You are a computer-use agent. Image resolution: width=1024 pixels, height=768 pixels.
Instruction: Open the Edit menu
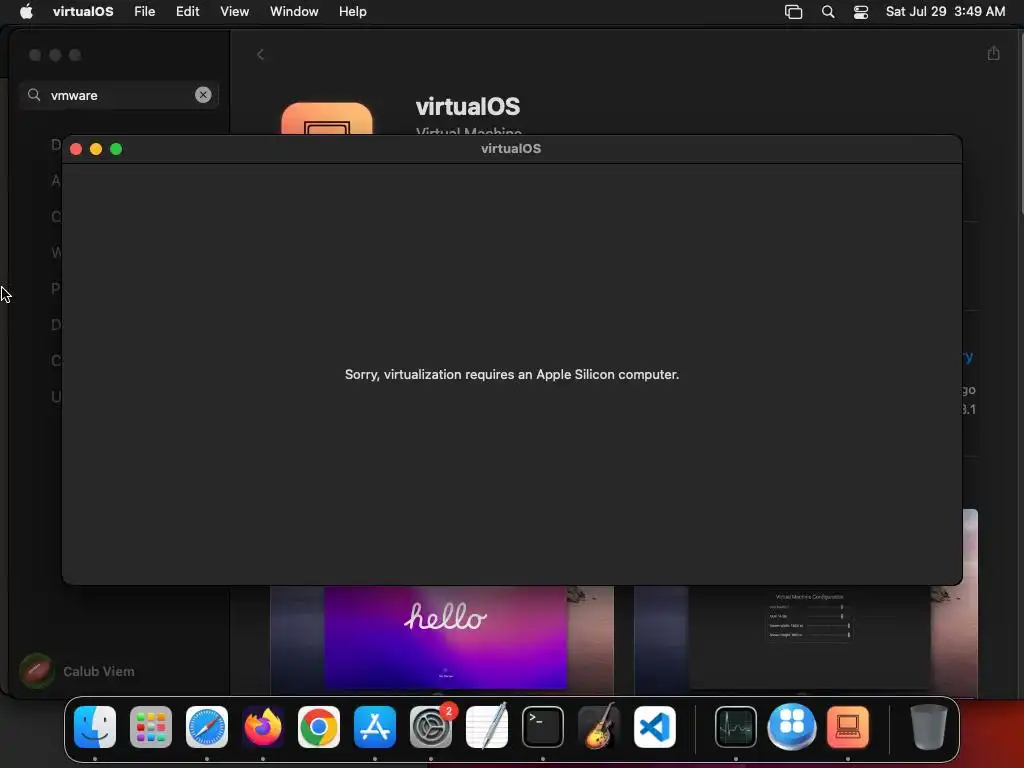click(x=187, y=11)
